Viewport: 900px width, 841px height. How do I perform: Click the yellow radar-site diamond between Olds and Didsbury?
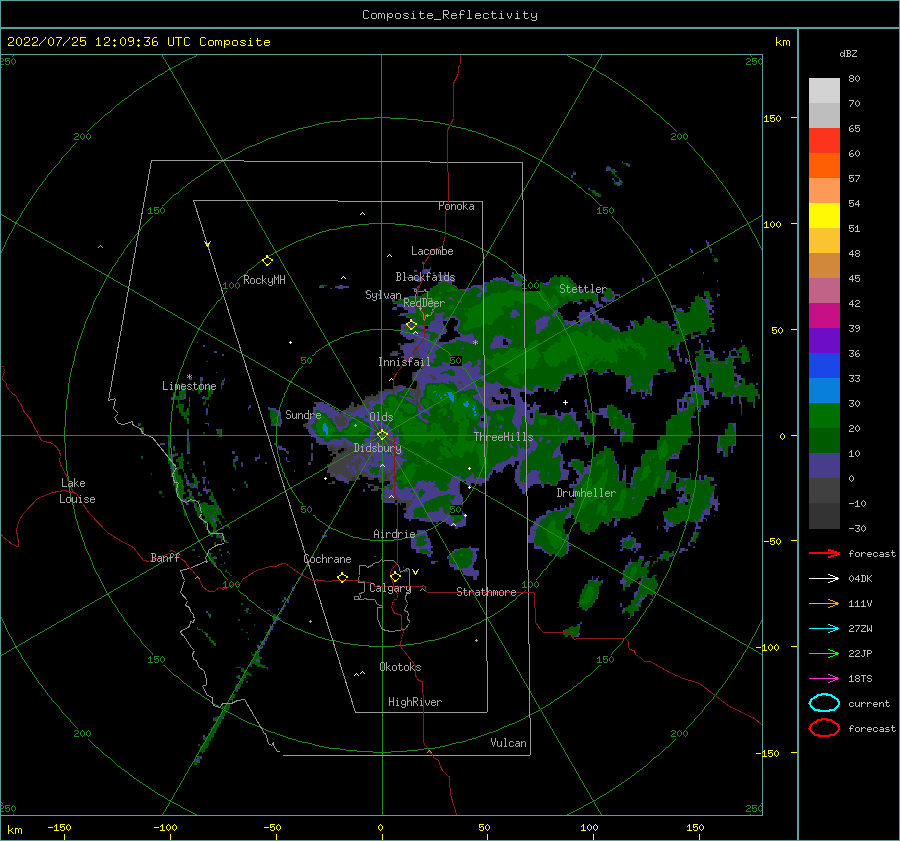click(382, 435)
